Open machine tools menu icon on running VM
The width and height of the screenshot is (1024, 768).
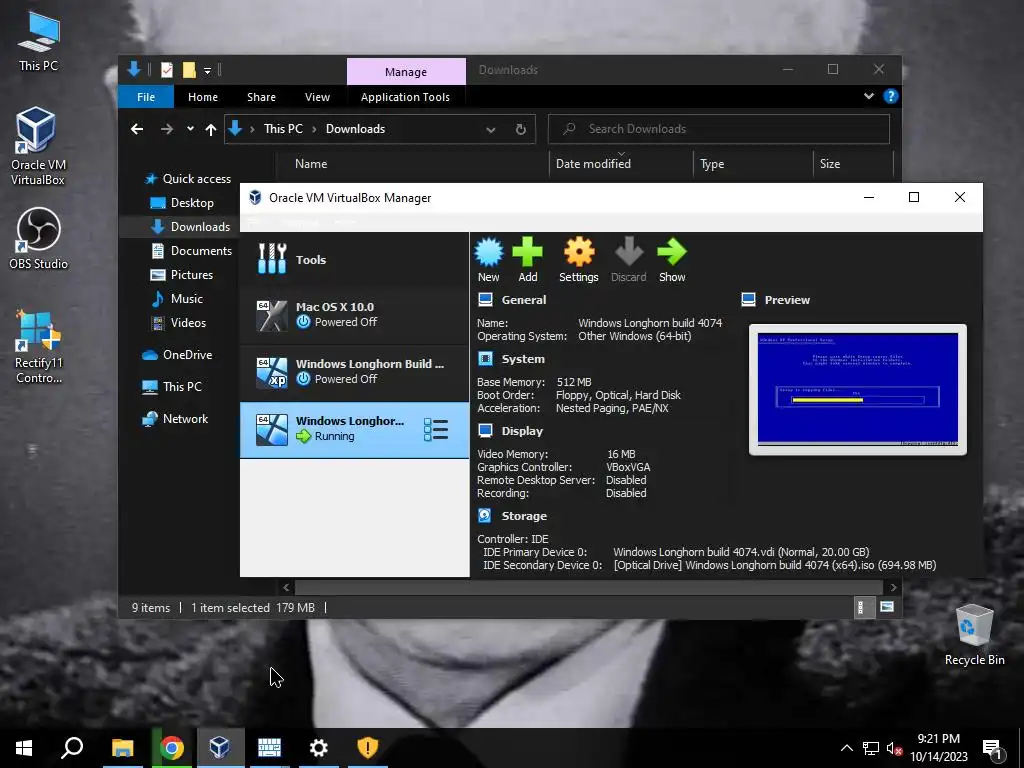[436, 430]
